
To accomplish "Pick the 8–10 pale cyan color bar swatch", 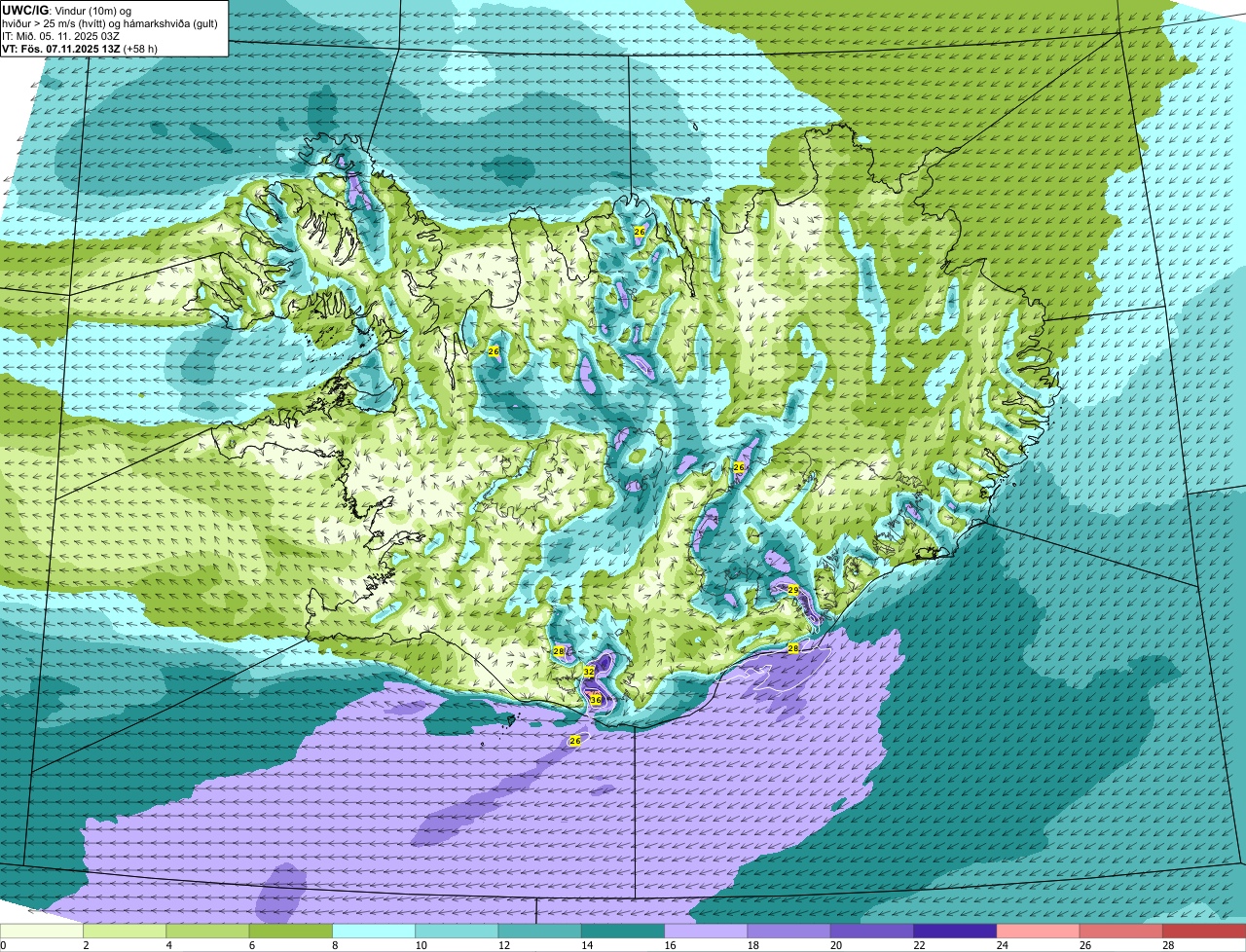I will pos(374,932).
